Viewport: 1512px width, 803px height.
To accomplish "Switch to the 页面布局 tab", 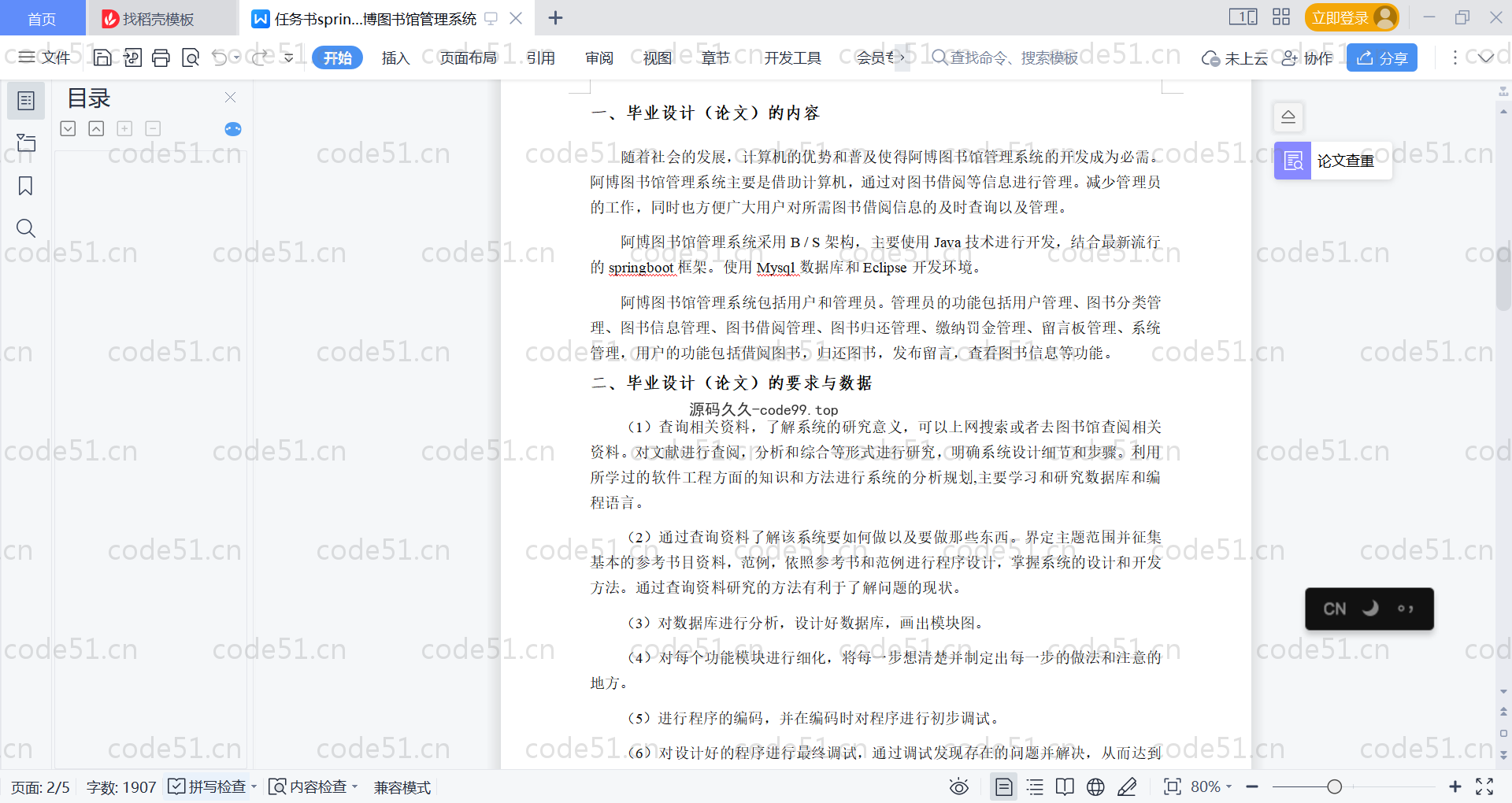I will (468, 57).
